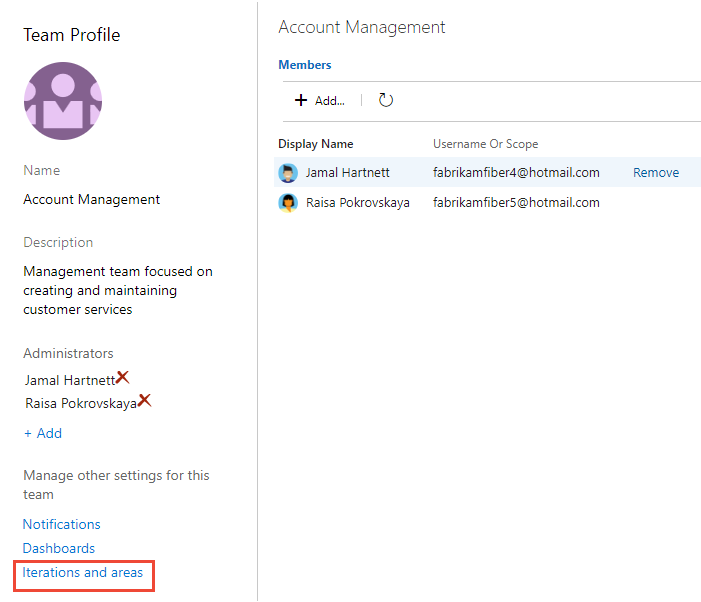This screenshot has width=701, height=602.
Task: Remove Jamal Hartnett from members
Action: (x=656, y=173)
